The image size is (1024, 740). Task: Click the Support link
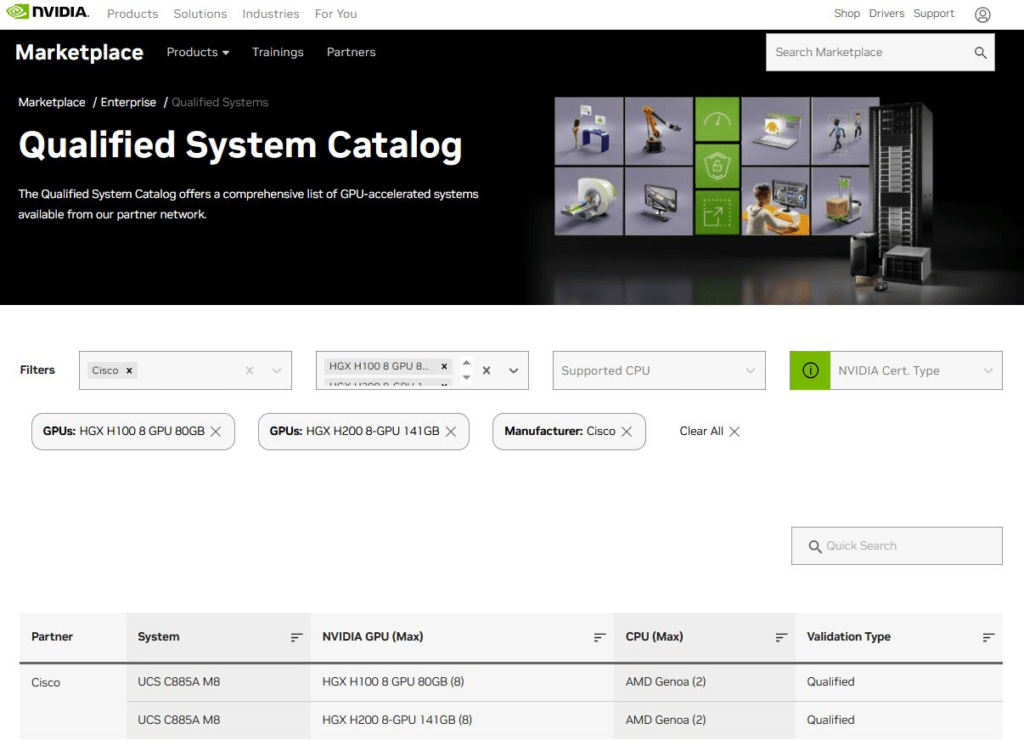coord(933,13)
